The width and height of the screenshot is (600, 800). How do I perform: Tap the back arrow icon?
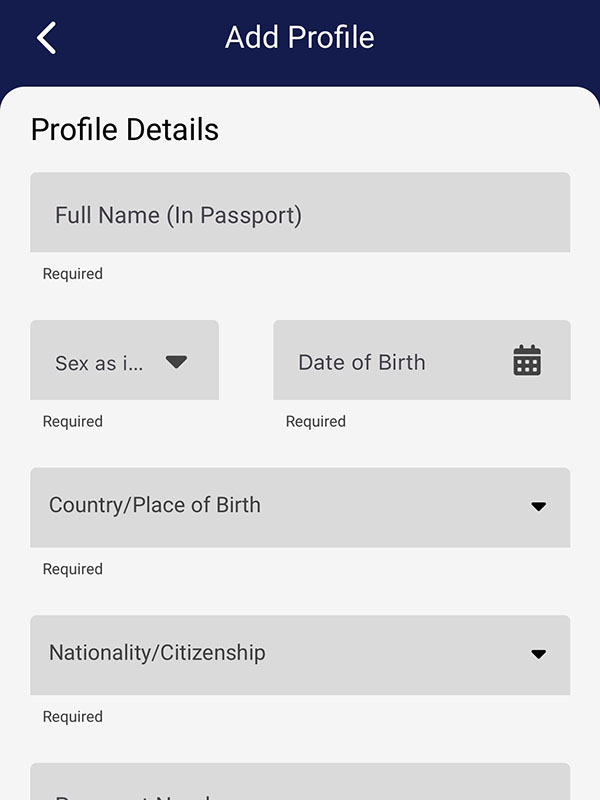[46, 38]
